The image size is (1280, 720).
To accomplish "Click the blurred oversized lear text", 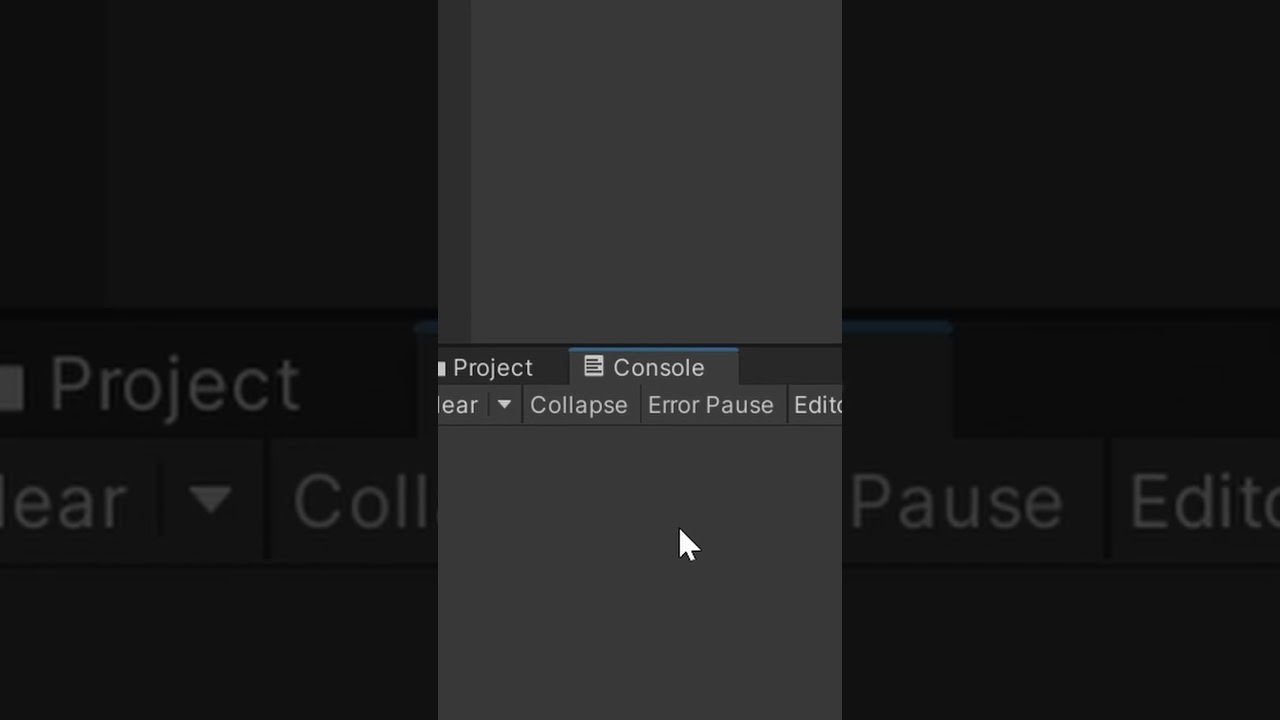I will [x=63, y=503].
